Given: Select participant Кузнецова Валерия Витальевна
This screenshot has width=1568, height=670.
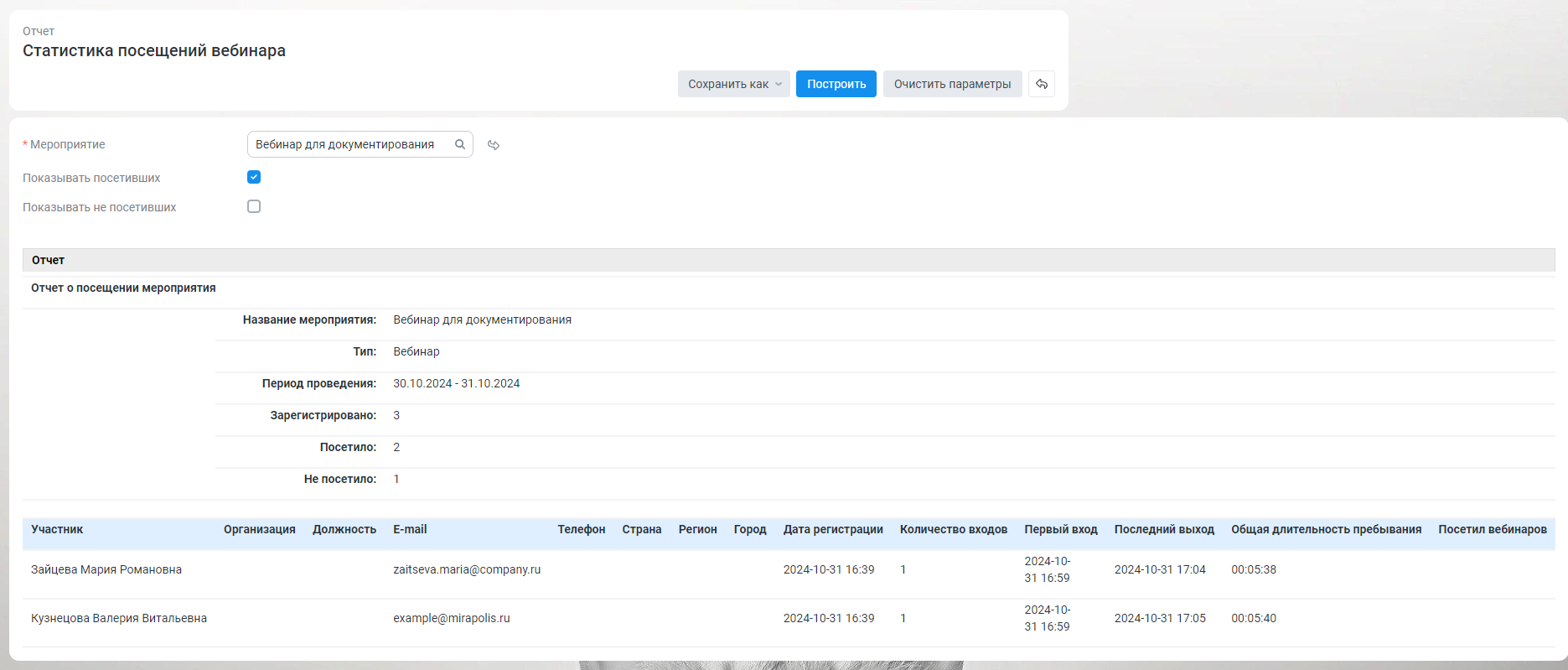Looking at the screenshot, I should click(x=119, y=618).
